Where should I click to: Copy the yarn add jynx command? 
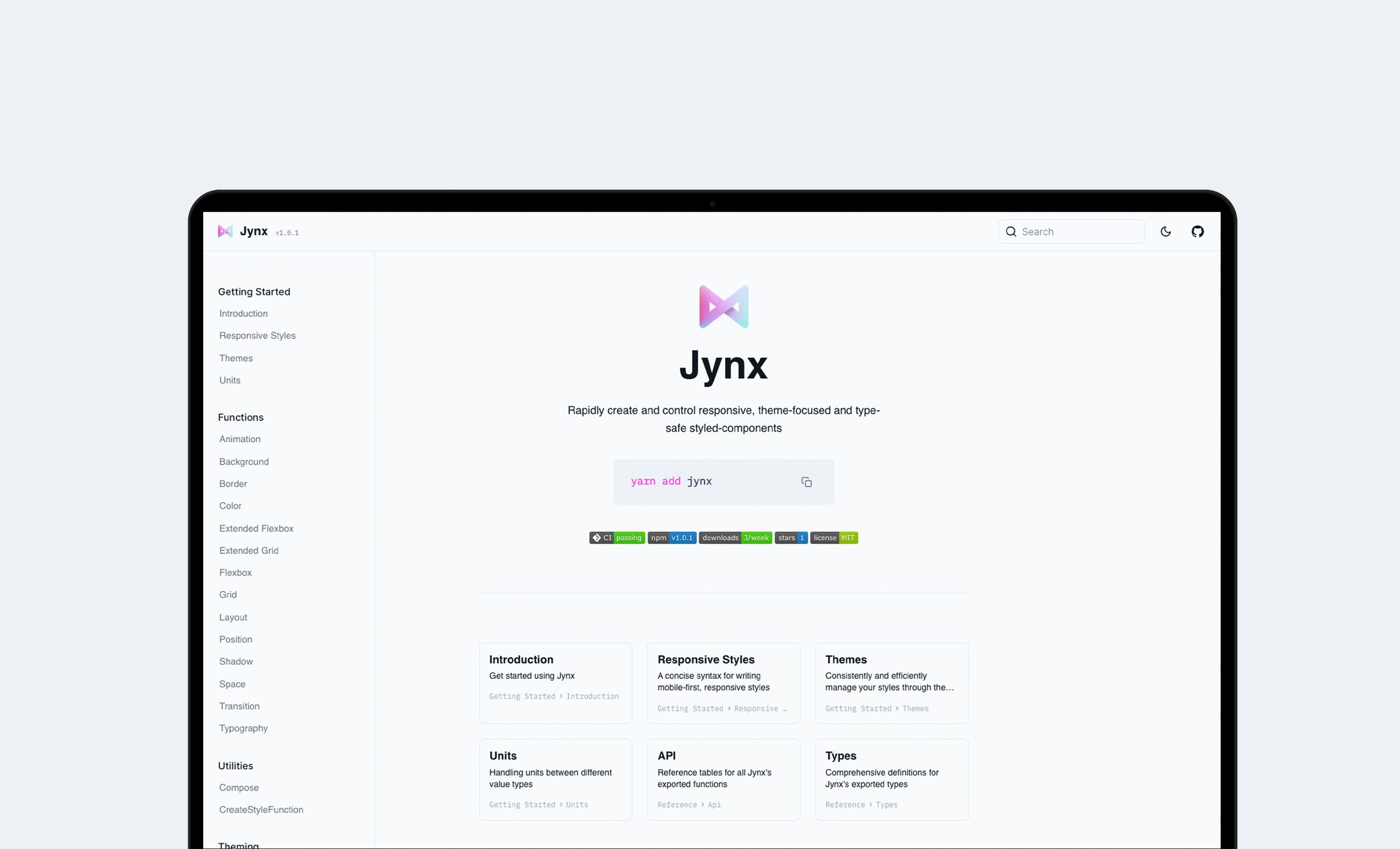tap(806, 482)
